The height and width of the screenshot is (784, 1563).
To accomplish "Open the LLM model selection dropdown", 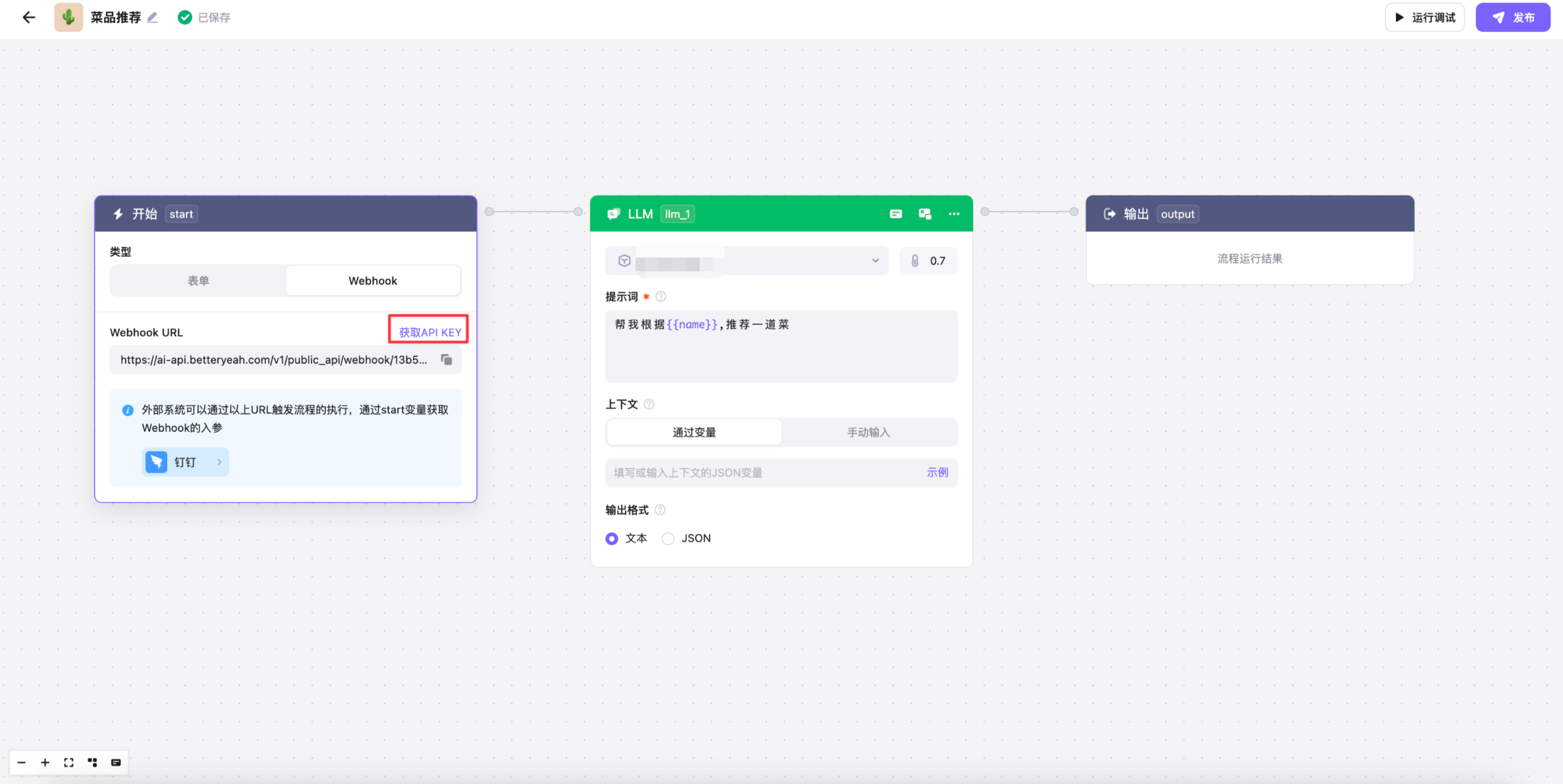I will tap(747, 261).
